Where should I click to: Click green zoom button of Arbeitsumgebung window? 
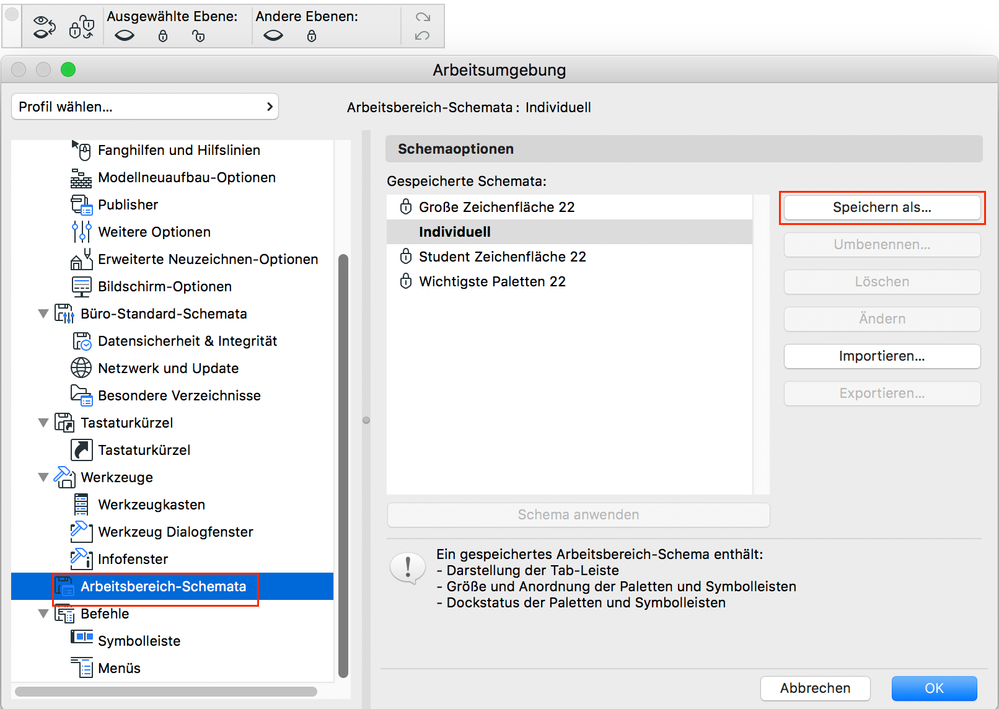pyautogui.click(x=68, y=69)
